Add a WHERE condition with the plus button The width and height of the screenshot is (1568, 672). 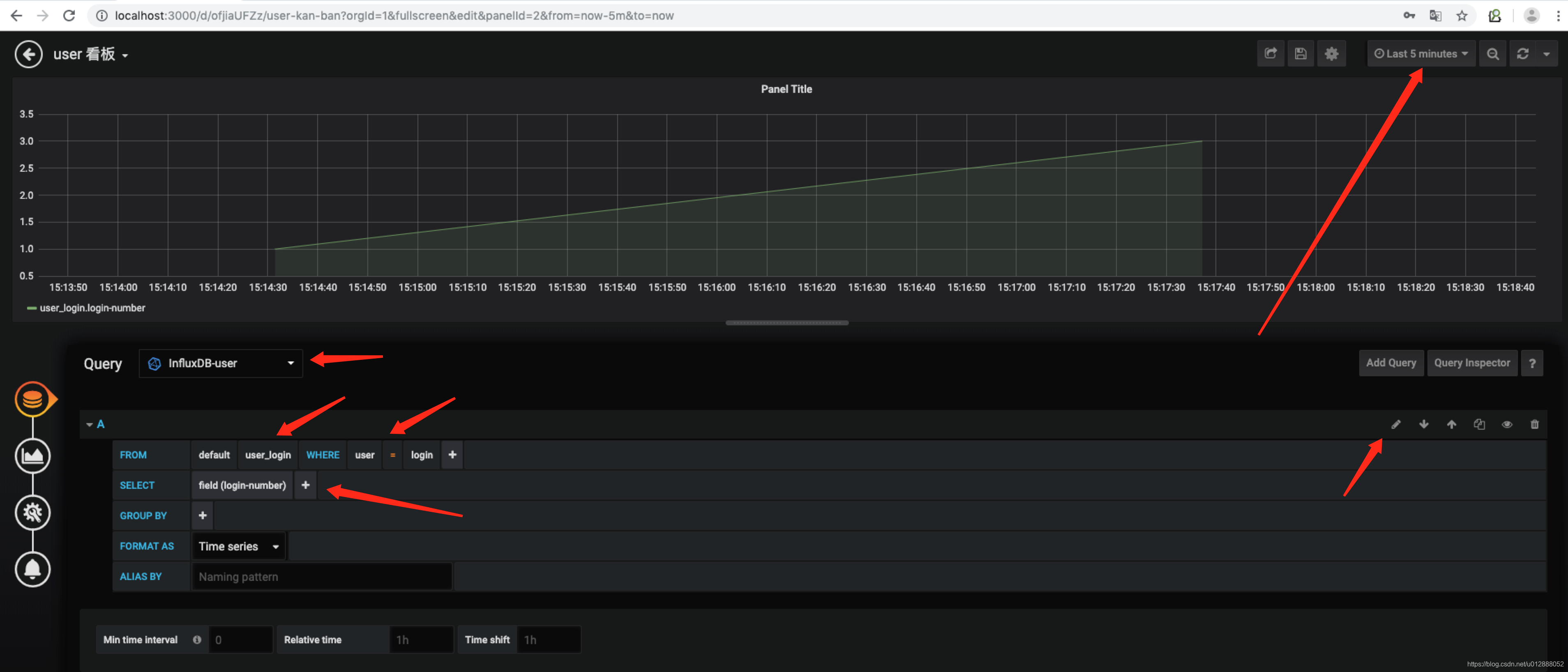tap(452, 455)
